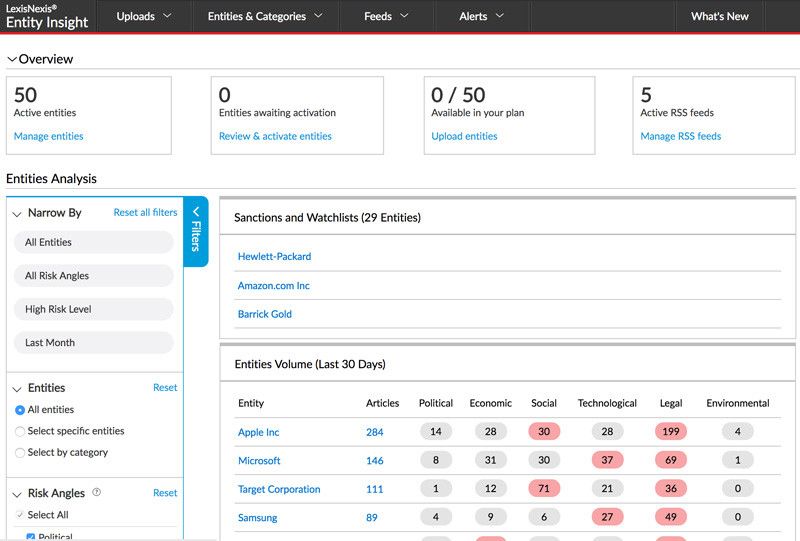This screenshot has width=800, height=541.
Task: Click Apple Inc's red Social count badge
Action: 544,432
